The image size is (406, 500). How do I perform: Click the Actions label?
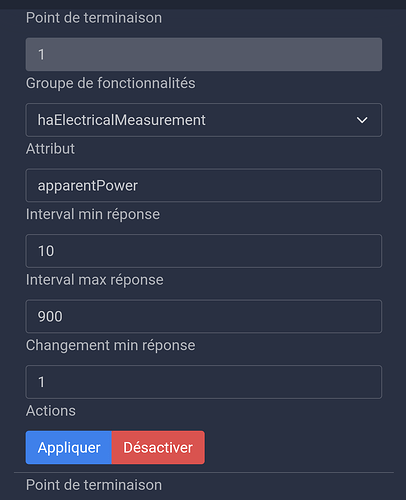coord(51,411)
